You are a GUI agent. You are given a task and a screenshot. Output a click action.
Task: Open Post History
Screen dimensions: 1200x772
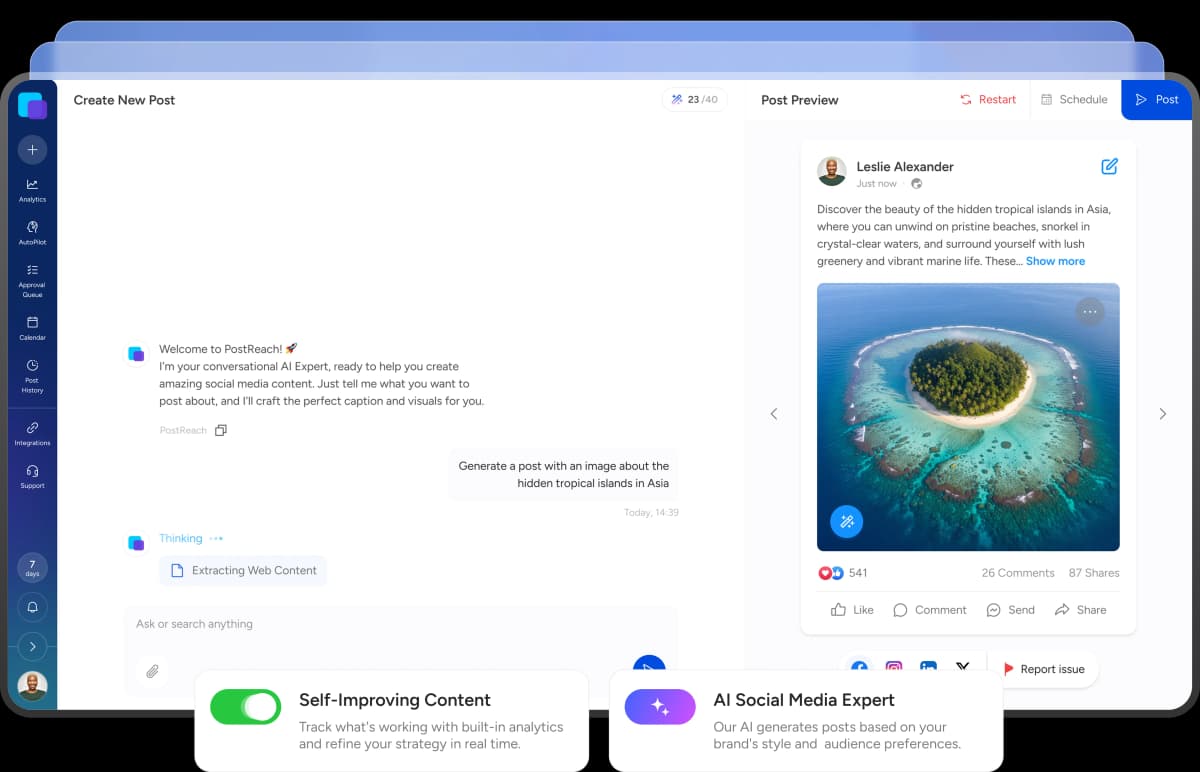32,375
